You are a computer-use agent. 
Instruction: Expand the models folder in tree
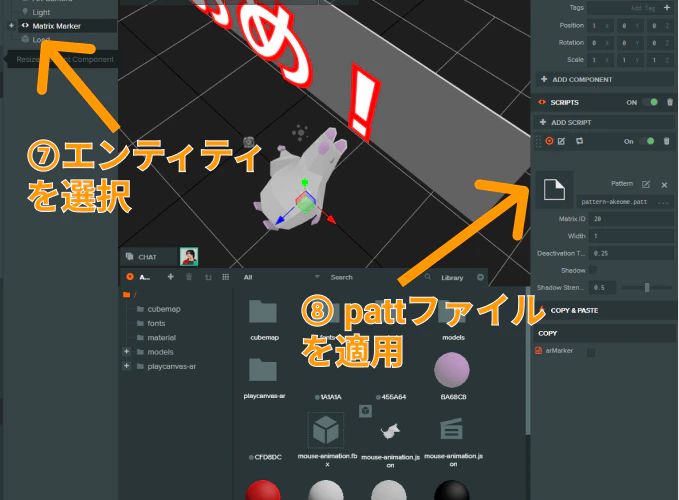pos(126,352)
